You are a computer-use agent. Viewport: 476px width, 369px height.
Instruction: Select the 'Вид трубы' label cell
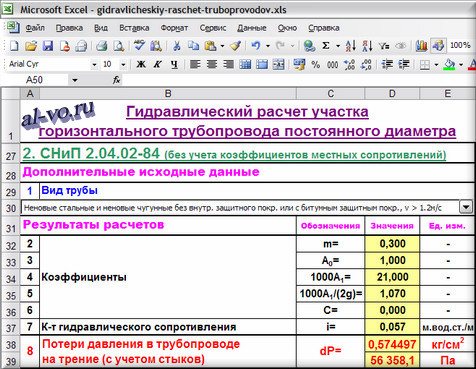coord(257,191)
